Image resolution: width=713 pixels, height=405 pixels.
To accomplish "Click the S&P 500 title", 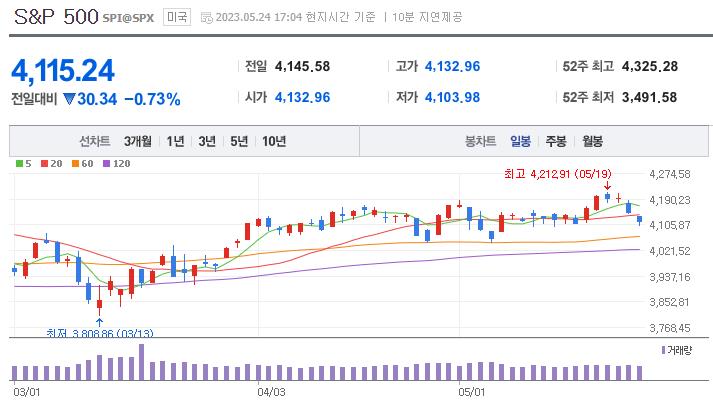I will click(x=56, y=17).
